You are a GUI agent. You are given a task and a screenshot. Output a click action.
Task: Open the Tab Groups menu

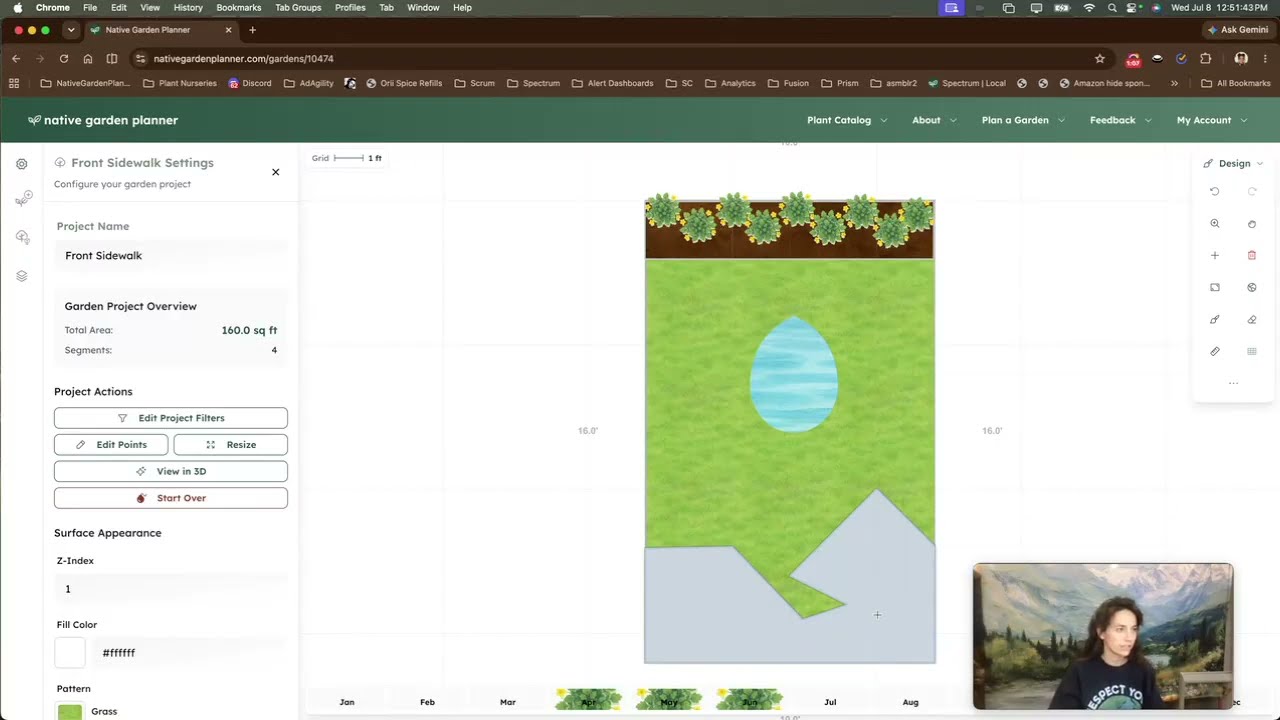click(x=298, y=7)
